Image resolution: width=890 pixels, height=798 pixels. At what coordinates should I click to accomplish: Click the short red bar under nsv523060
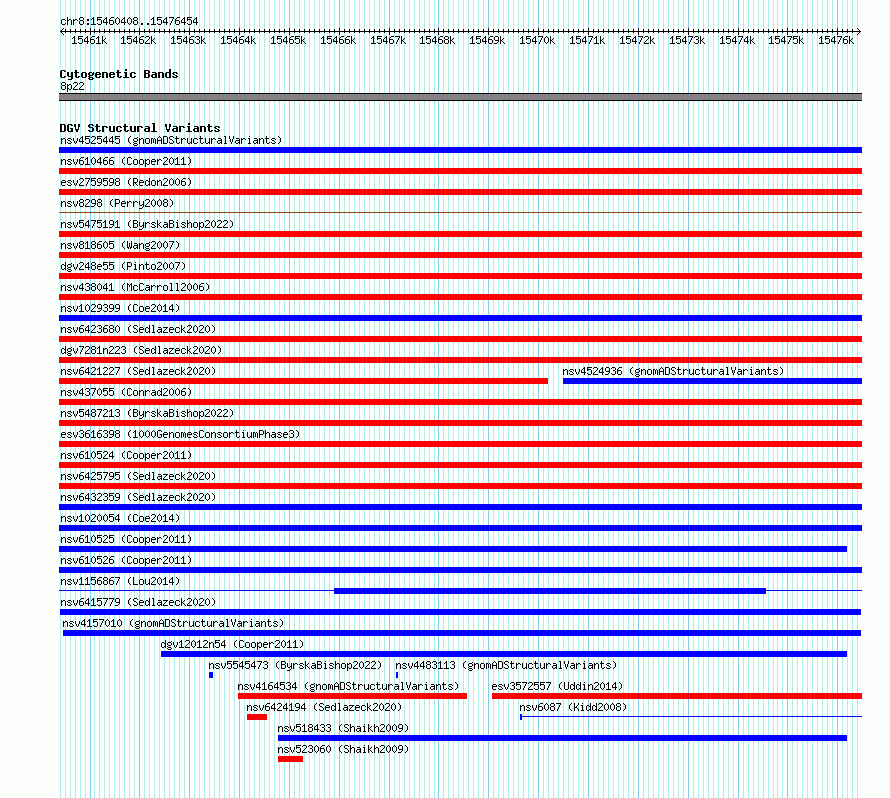(x=291, y=759)
